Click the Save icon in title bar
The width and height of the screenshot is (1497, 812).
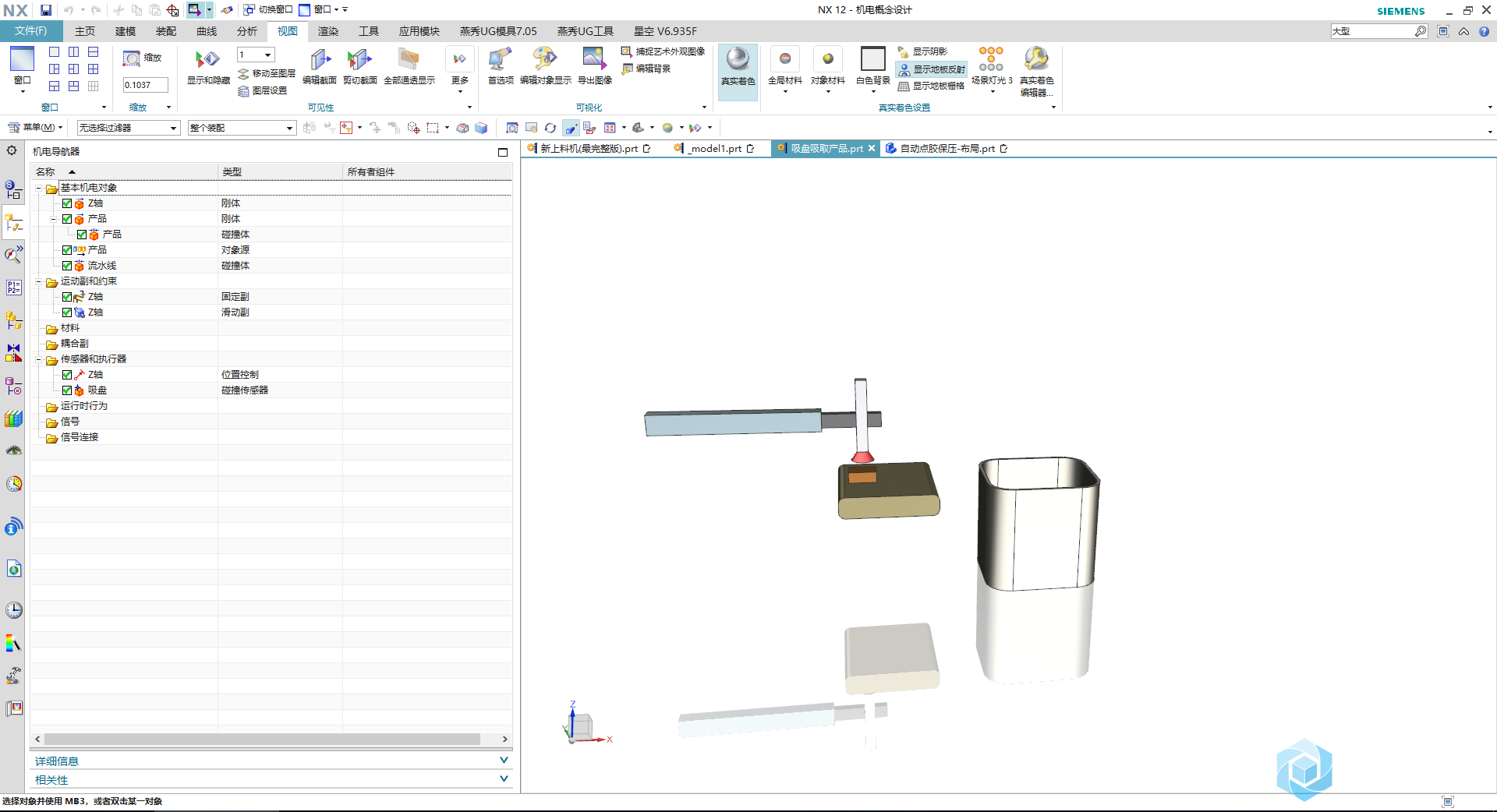point(46,10)
